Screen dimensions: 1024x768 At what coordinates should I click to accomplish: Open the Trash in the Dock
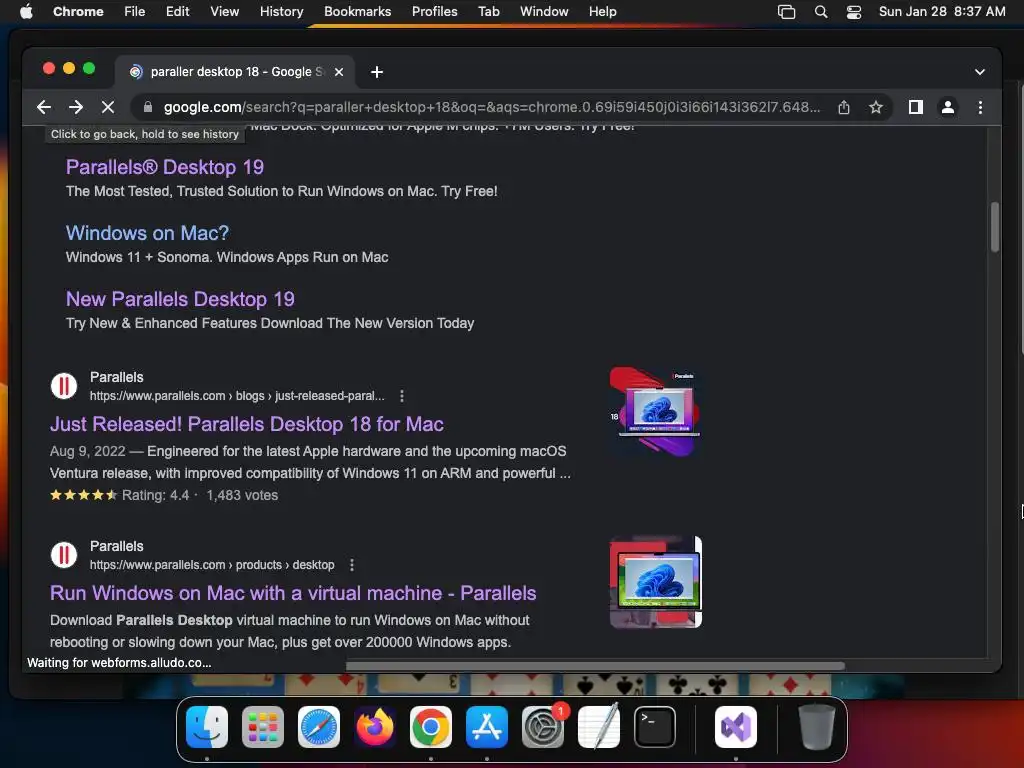816,727
